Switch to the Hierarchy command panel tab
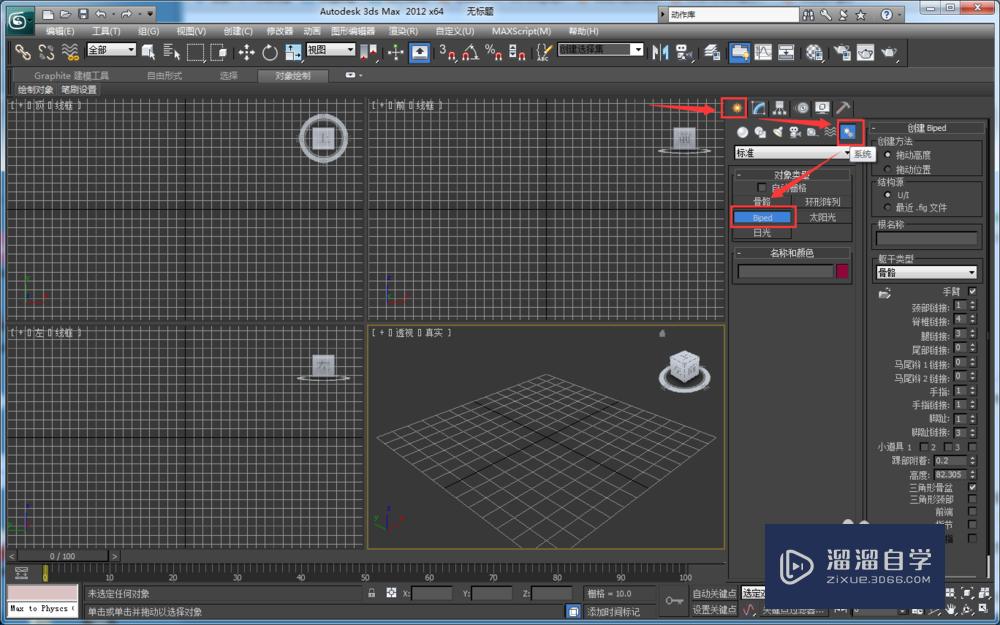Viewport: 1000px width, 625px height. click(779, 108)
